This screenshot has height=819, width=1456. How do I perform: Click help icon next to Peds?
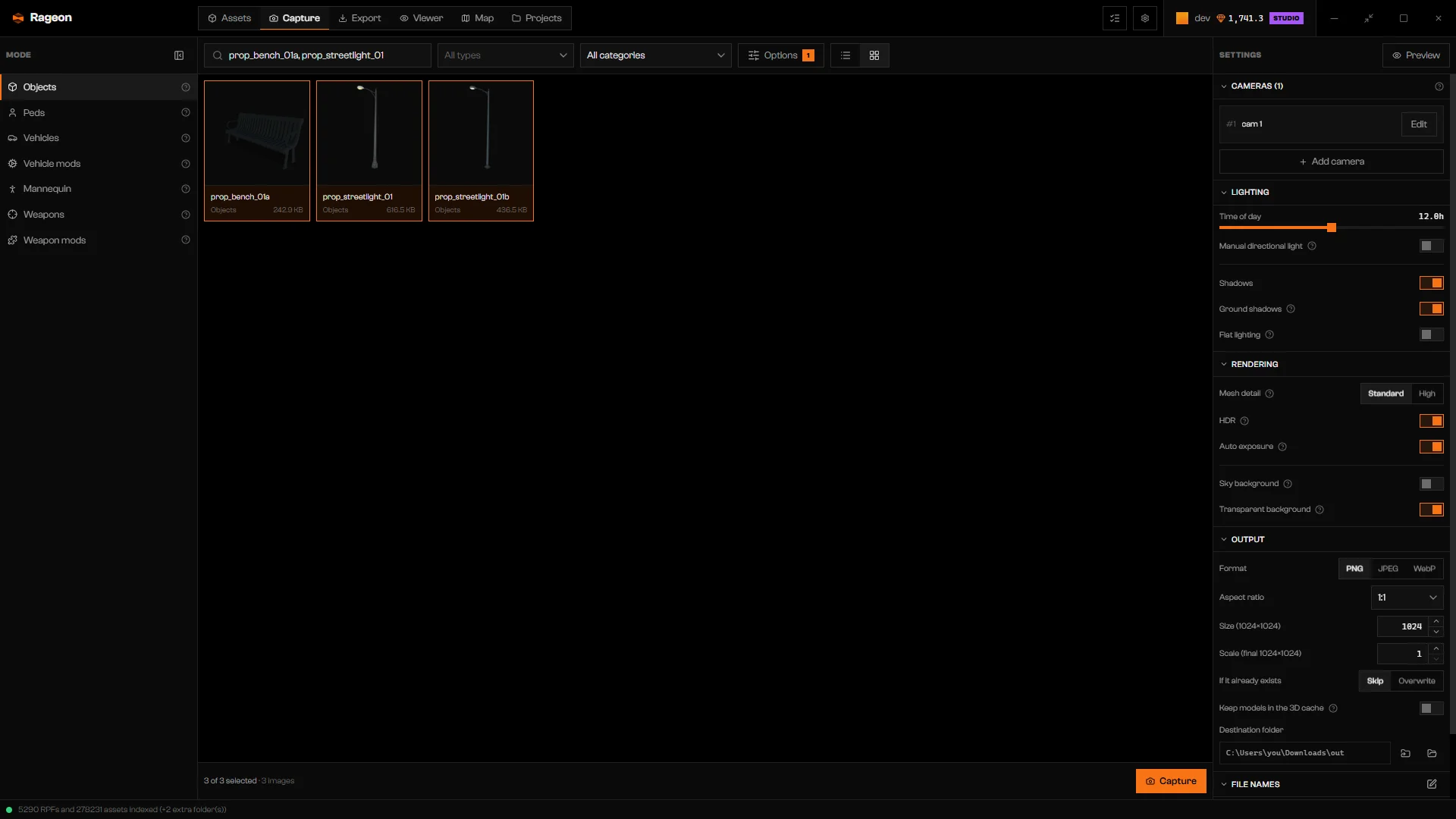coord(186,112)
